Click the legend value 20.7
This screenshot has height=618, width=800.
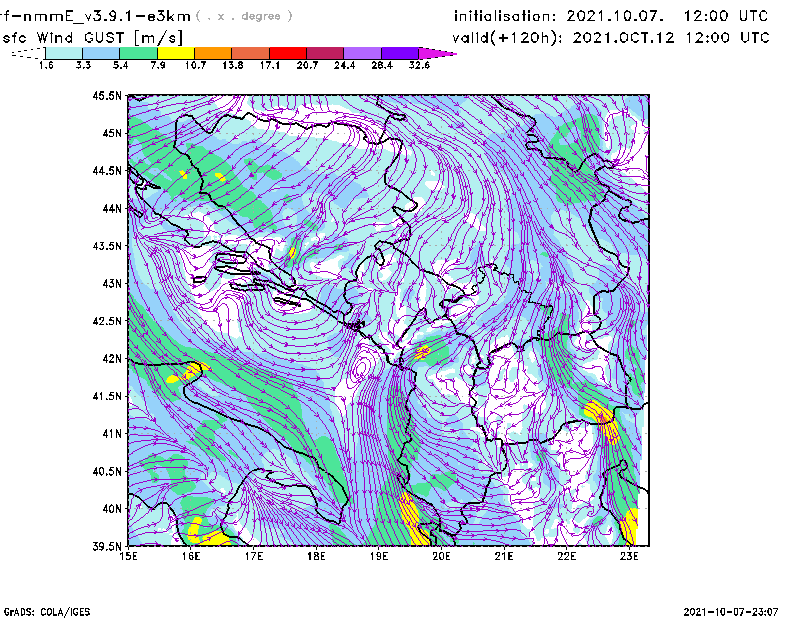pyautogui.click(x=307, y=65)
